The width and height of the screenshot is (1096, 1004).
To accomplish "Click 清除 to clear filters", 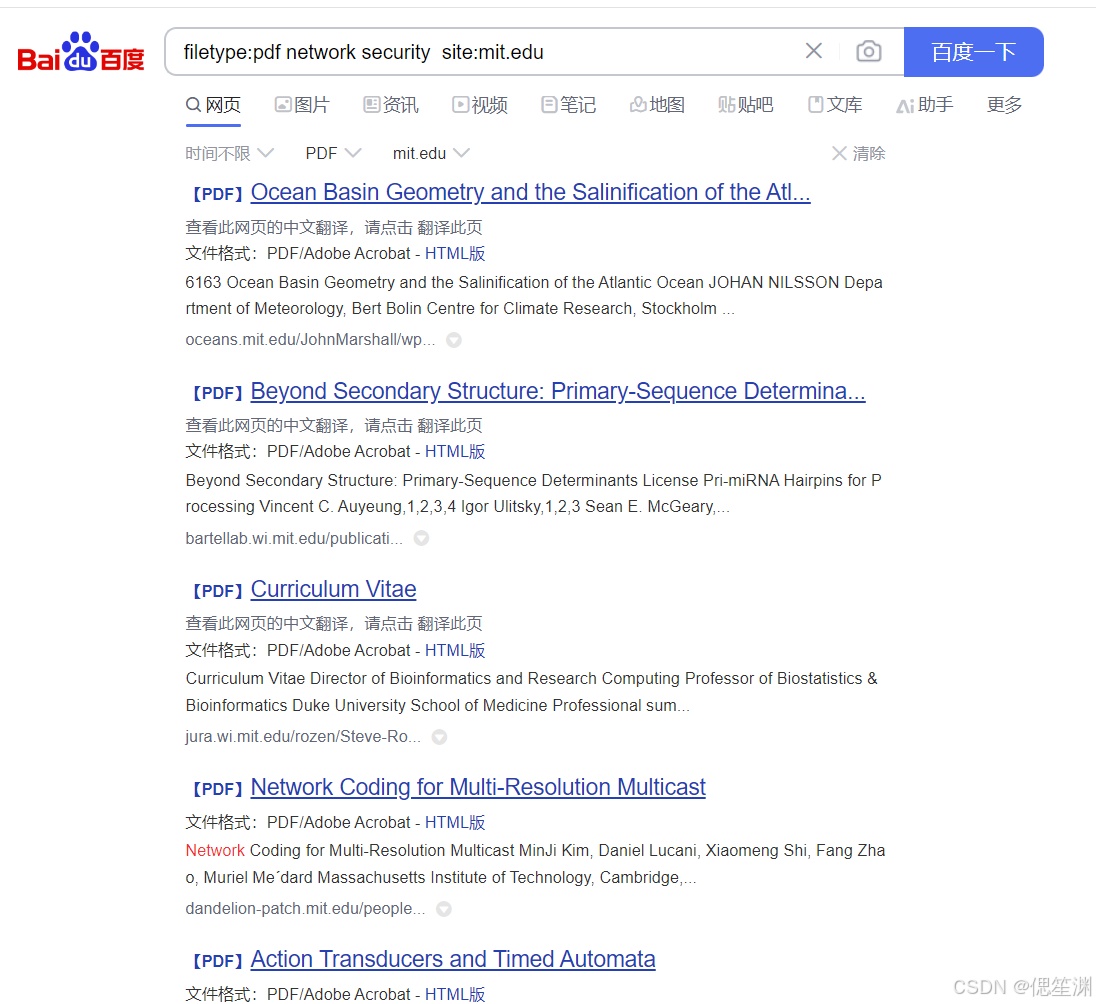I will [x=859, y=153].
